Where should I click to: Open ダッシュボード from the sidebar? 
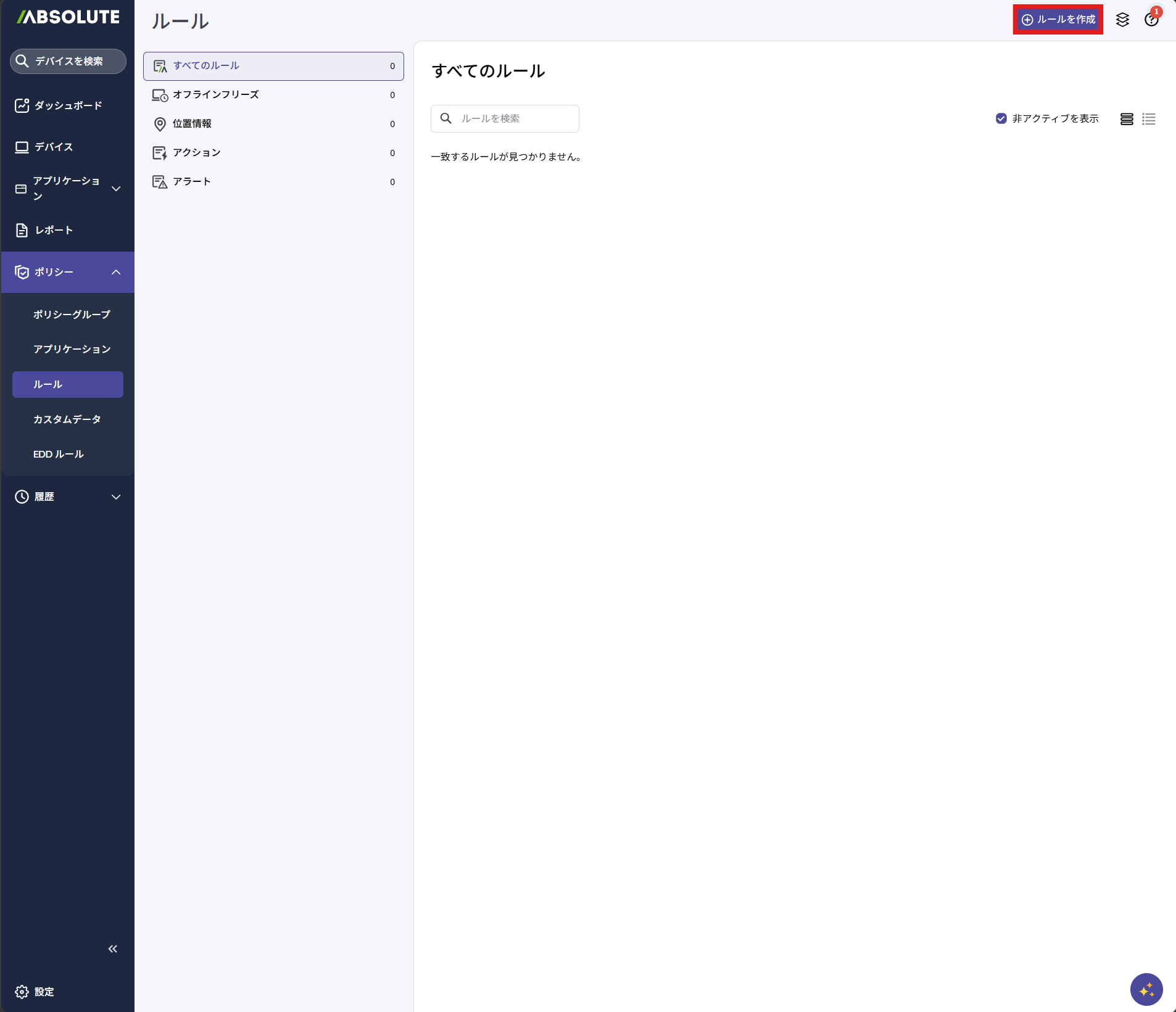point(68,105)
